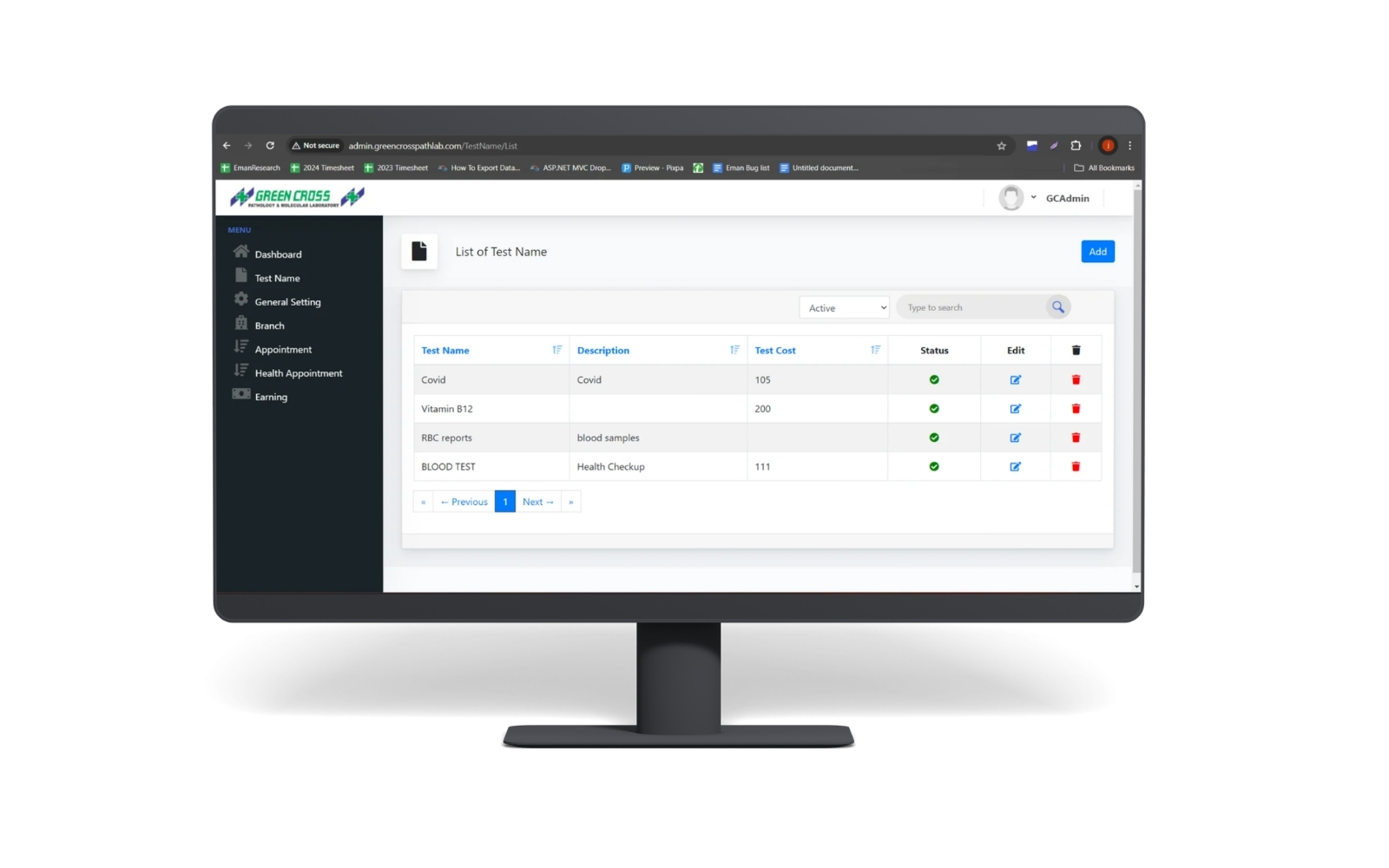Click the browser address bar URL

(432, 146)
